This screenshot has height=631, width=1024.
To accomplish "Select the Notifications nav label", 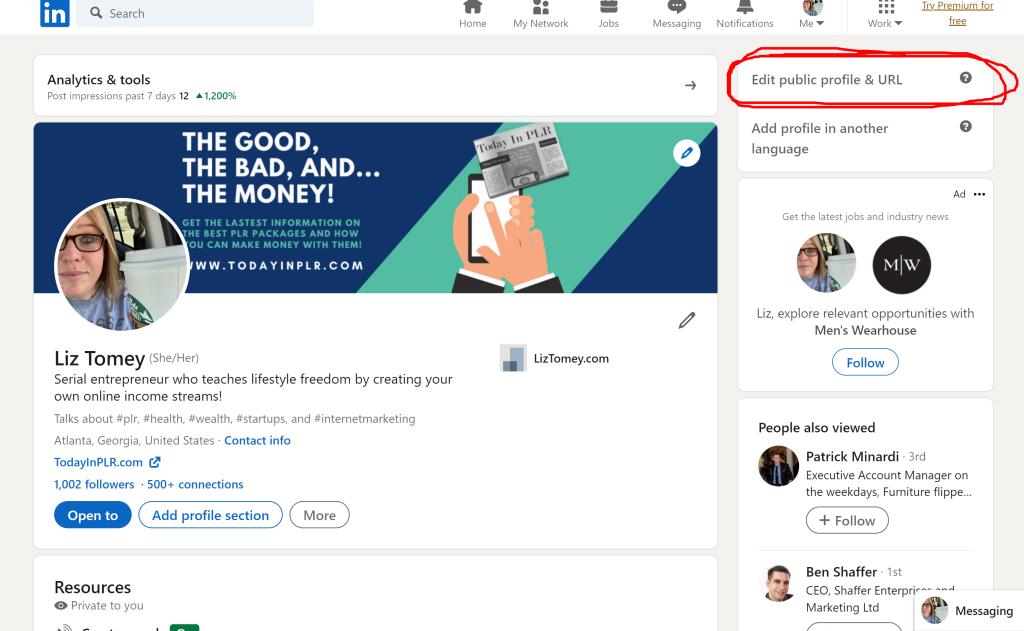I will click(744, 24).
